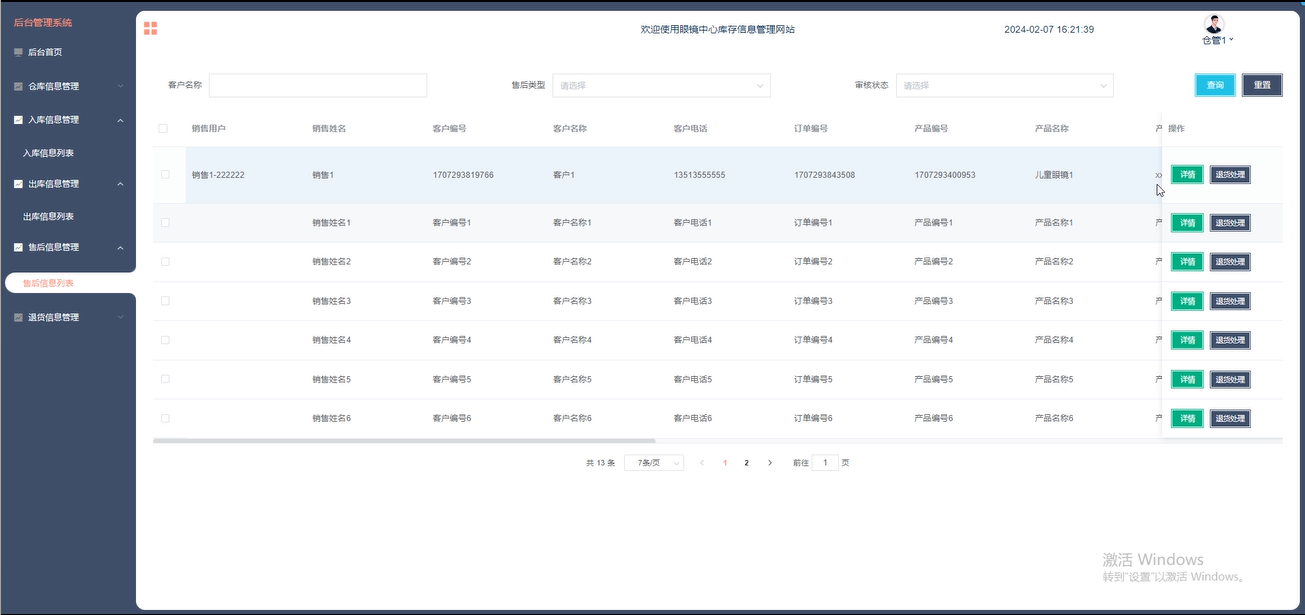
Task: Click the 共 13 条 total count text
Action: pos(601,463)
